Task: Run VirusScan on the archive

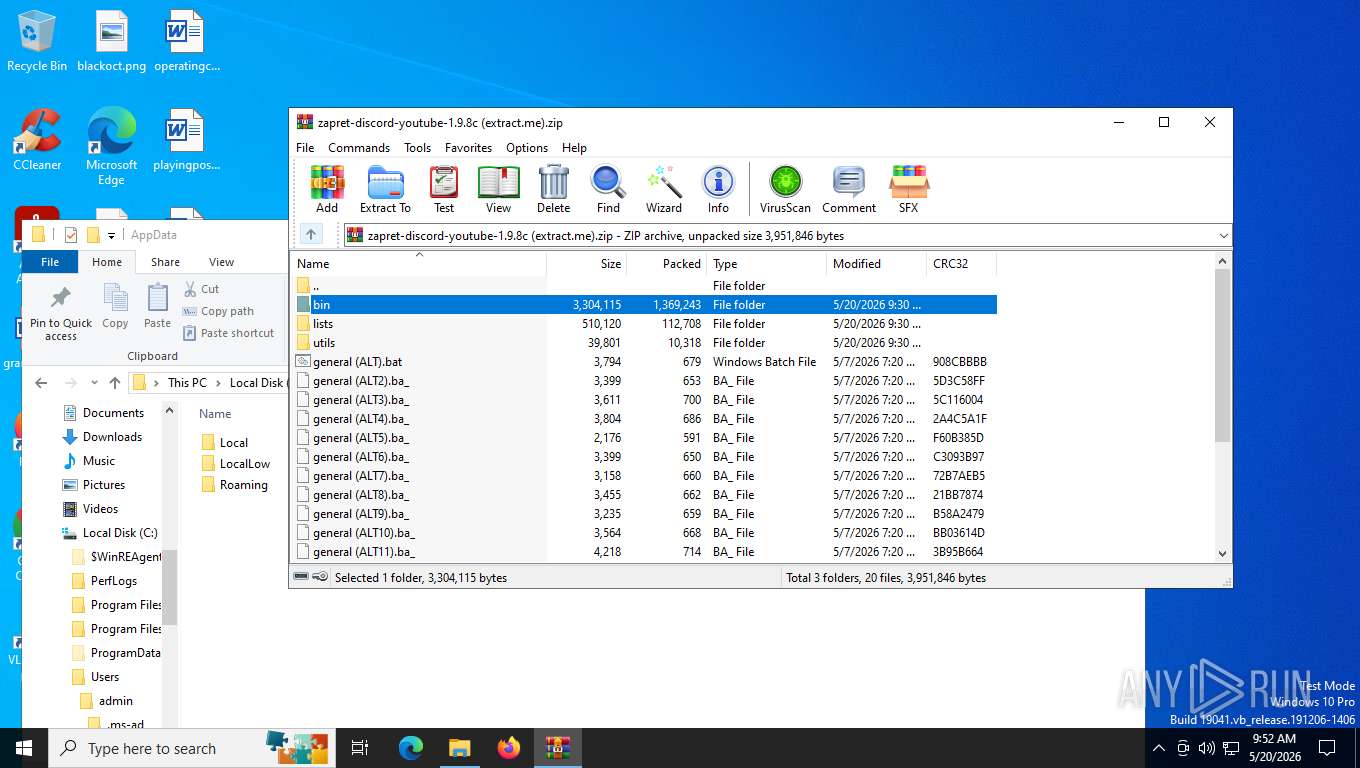Action: point(785,189)
